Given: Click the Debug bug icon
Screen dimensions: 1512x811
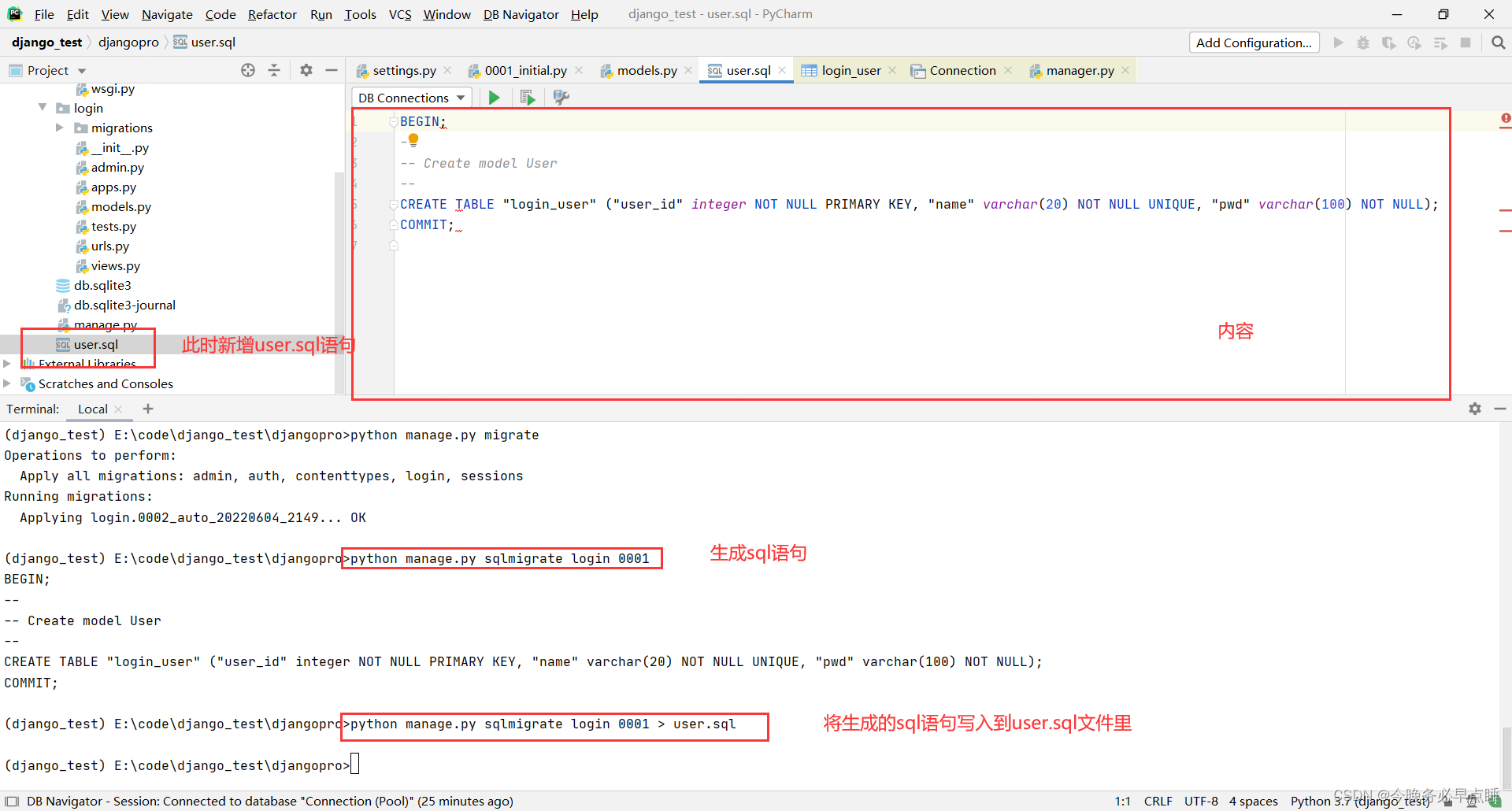Looking at the screenshot, I should [1363, 43].
